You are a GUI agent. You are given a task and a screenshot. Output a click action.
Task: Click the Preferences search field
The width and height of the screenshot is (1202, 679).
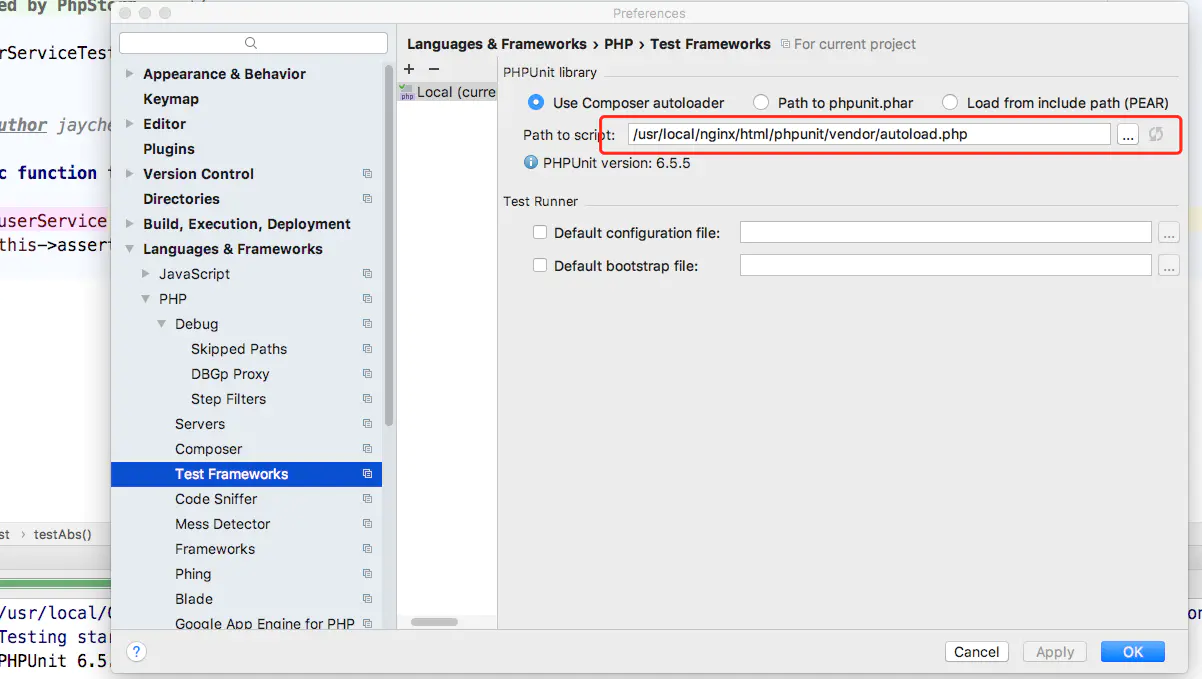tap(253, 43)
